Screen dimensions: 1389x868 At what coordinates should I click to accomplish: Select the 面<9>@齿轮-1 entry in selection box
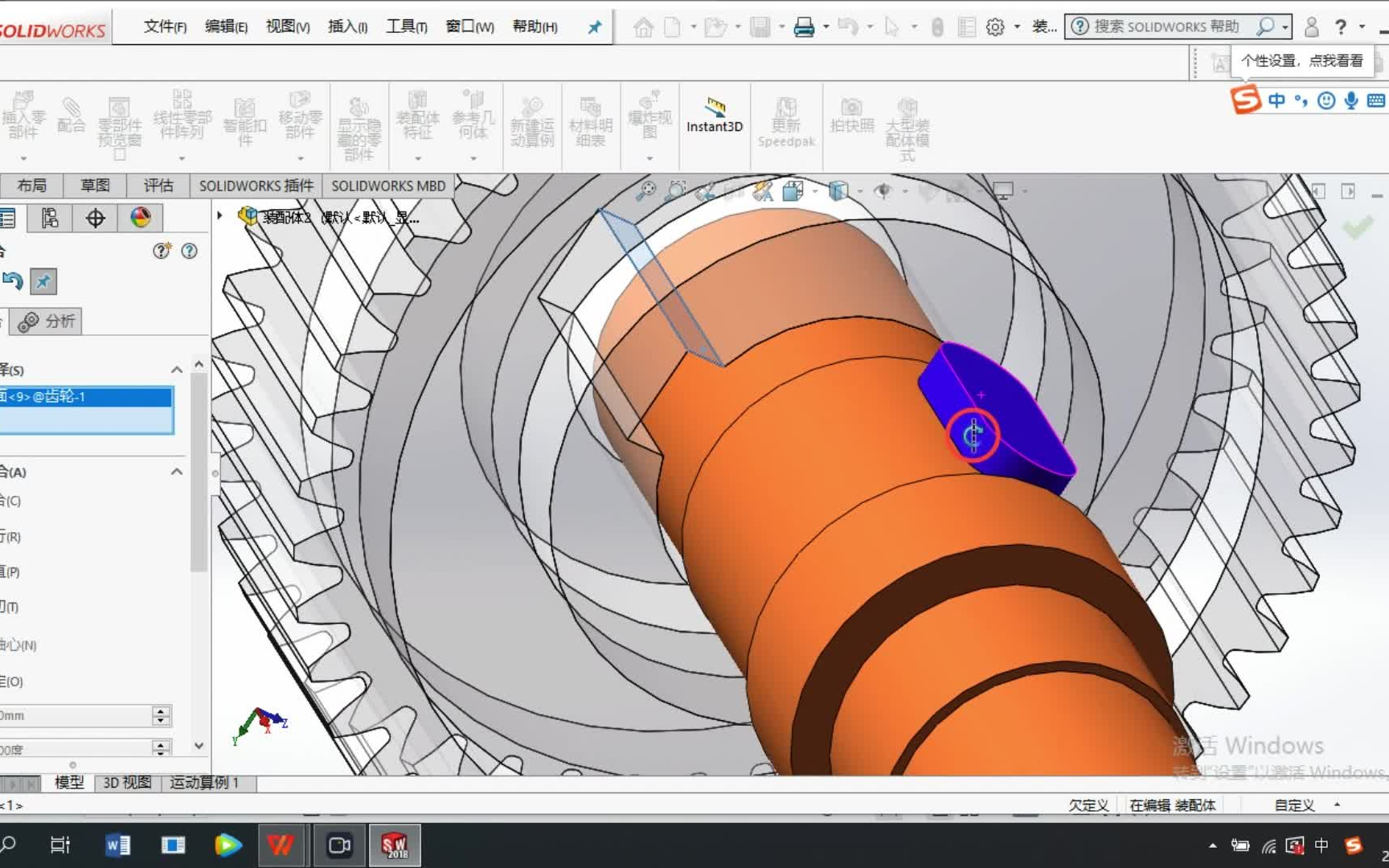point(86,396)
